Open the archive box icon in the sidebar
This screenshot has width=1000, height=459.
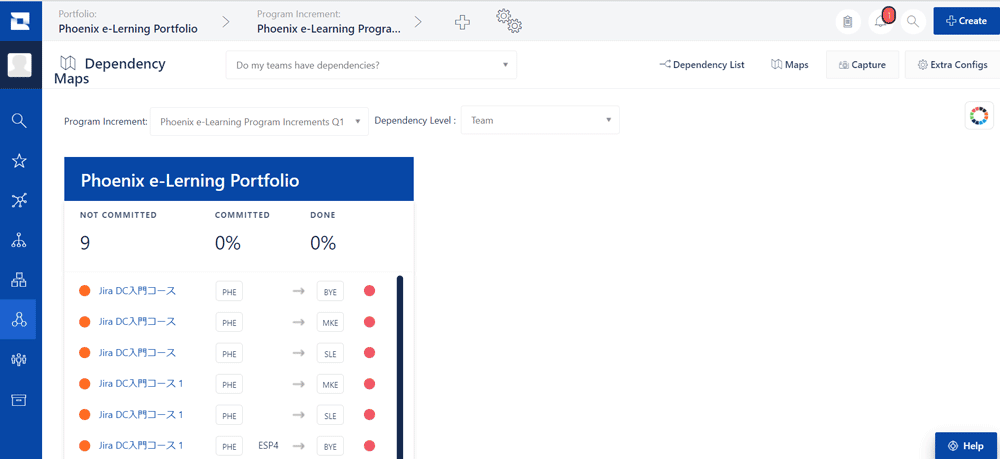19,400
